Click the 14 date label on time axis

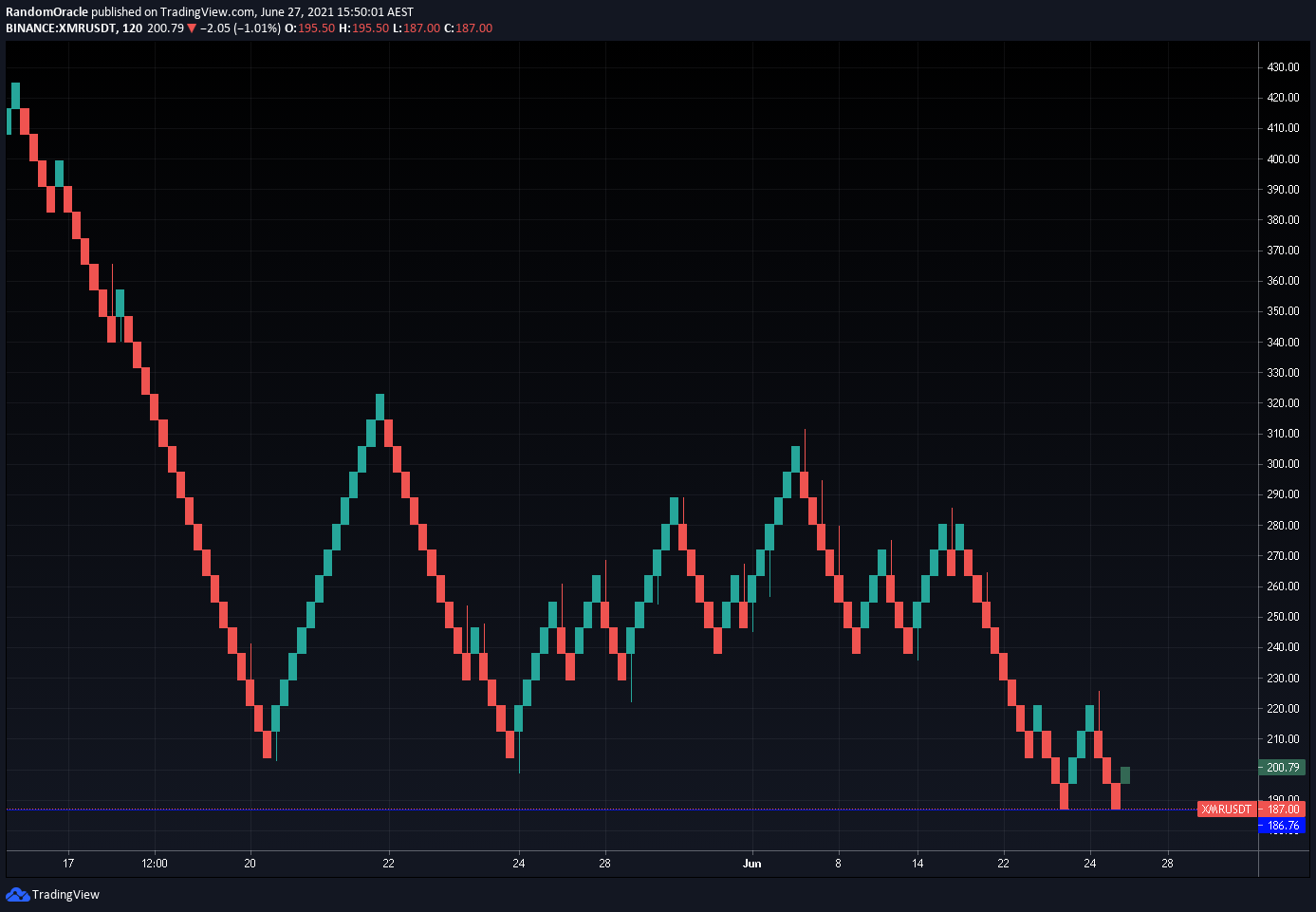[917, 864]
